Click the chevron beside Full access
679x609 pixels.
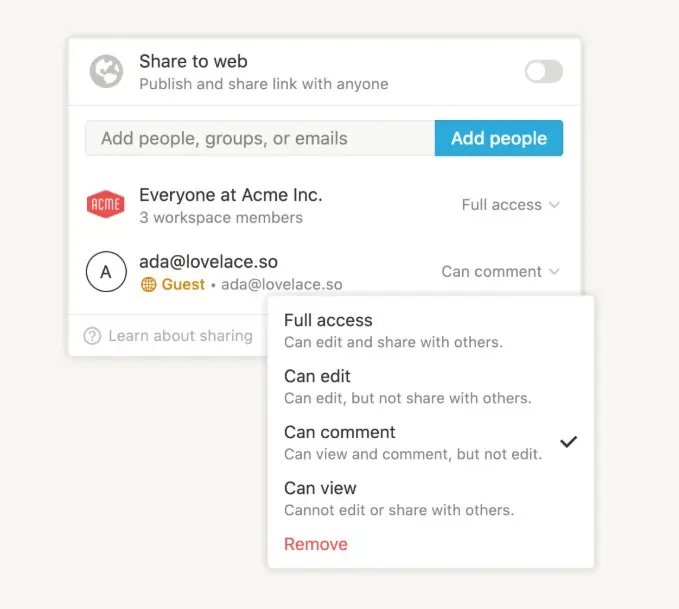click(554, 204)
